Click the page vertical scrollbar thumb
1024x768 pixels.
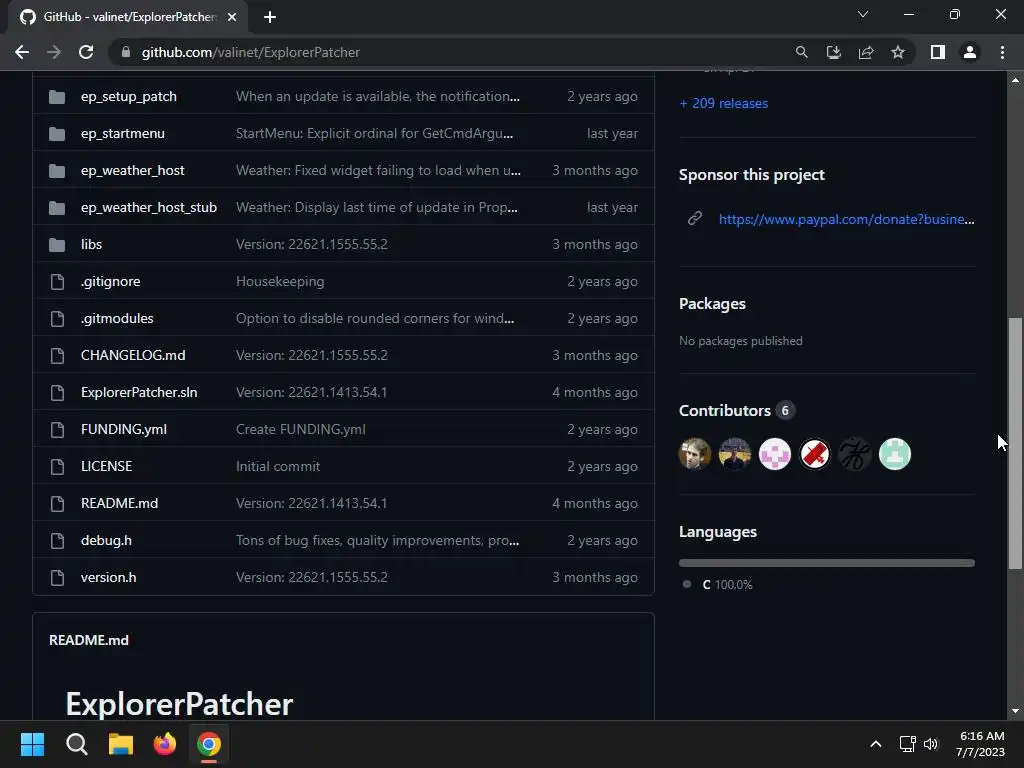point(1015,443)
